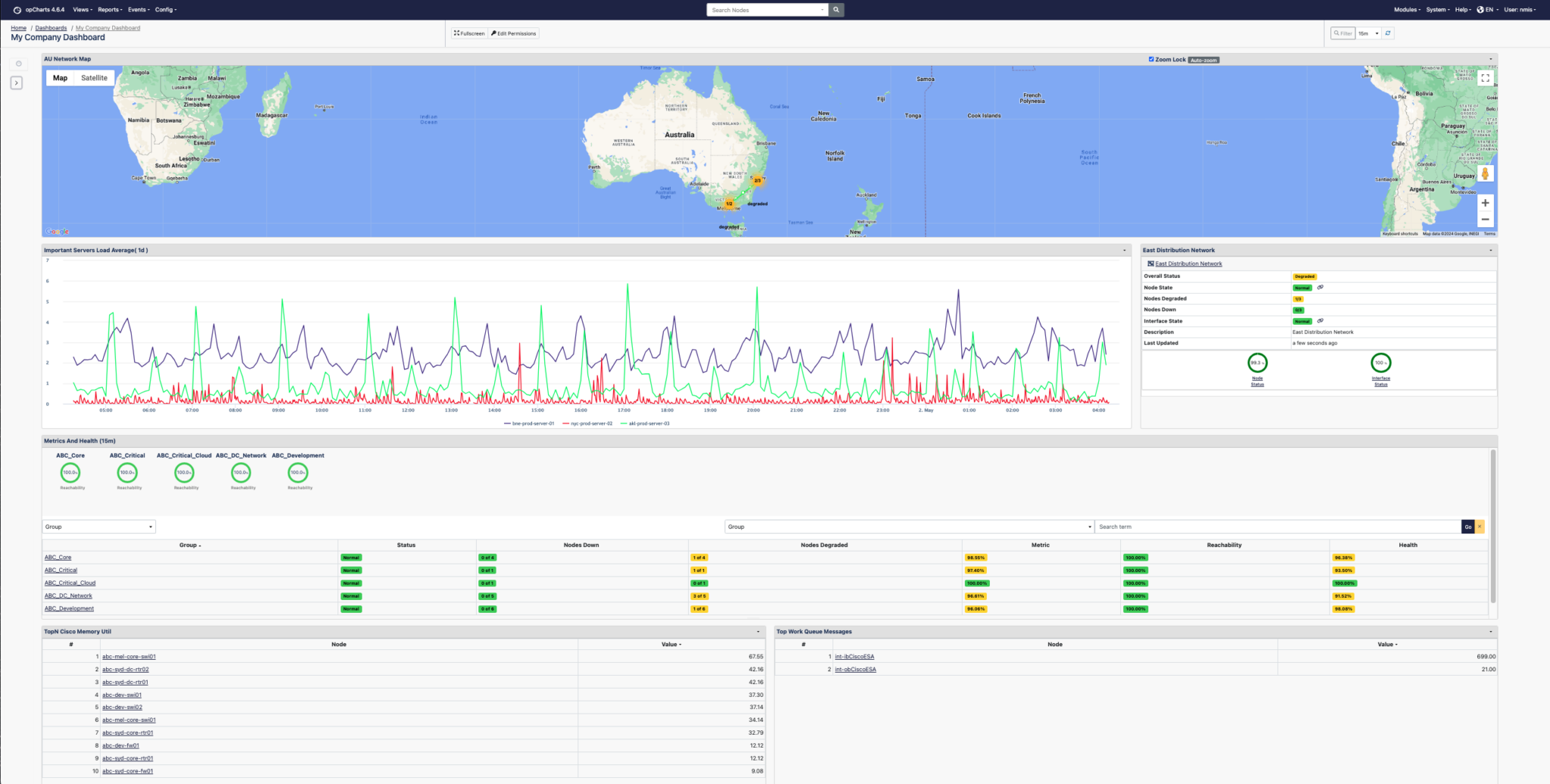The width and height of the screenshot is (1550, 784).
Task: Click the 2/3 orange map cluster marker
Action: [x=757, y=180]
